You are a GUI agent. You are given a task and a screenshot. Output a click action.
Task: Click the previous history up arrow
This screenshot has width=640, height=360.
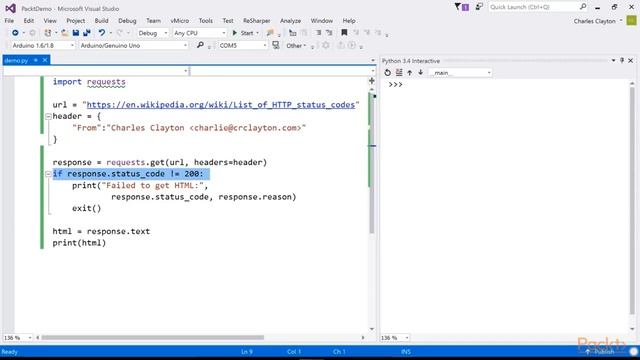click(410, 73)
